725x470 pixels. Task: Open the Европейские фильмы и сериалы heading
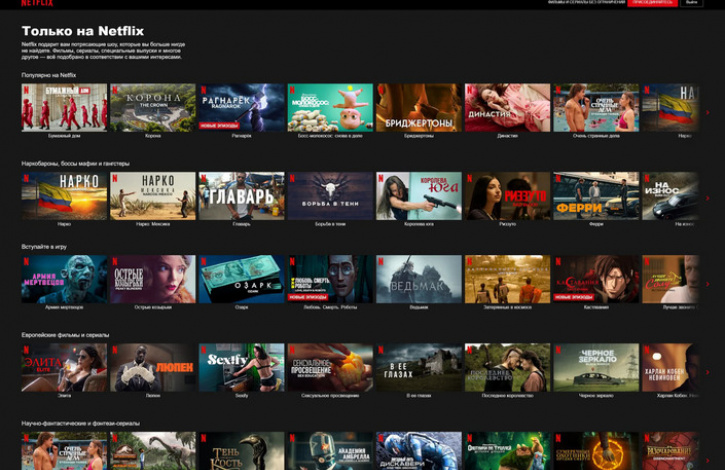[x=65, y=335]
